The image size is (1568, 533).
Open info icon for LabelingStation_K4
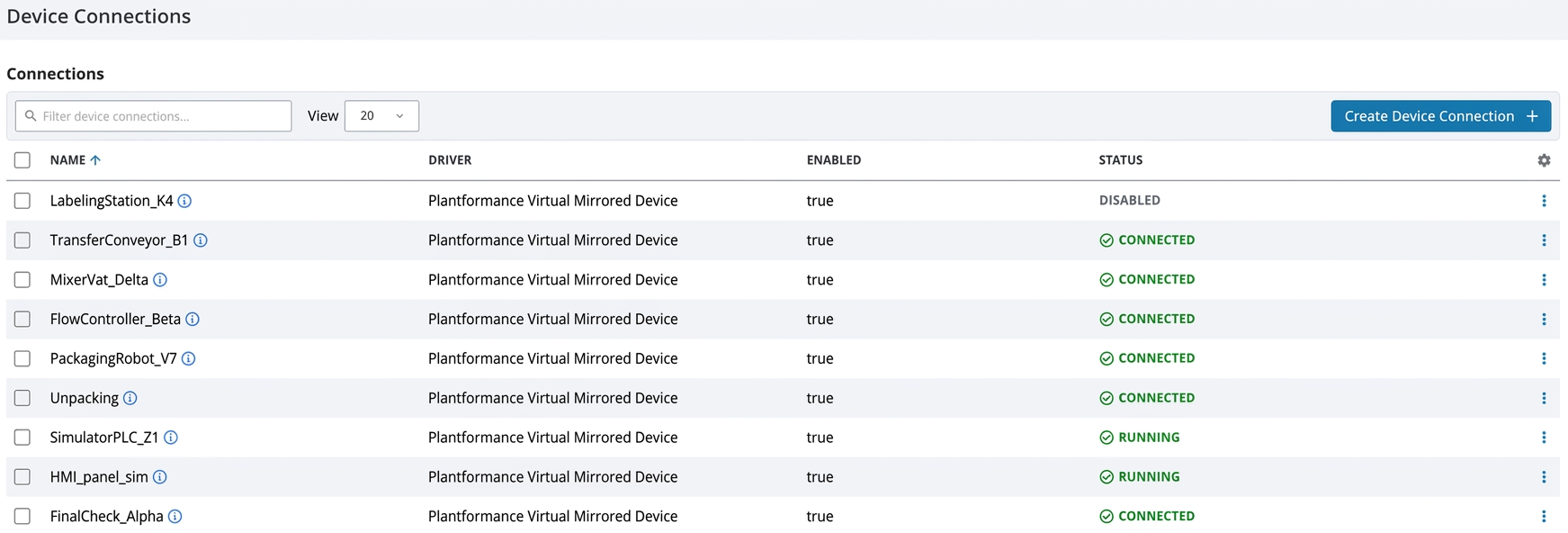pos(184,201)
